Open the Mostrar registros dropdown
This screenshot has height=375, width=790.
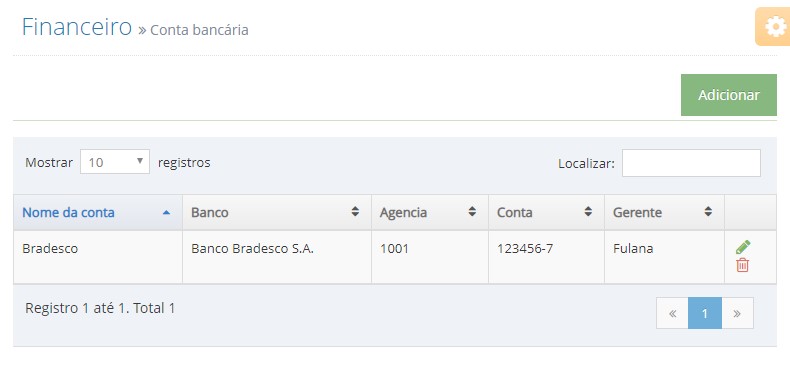point(115,162)
